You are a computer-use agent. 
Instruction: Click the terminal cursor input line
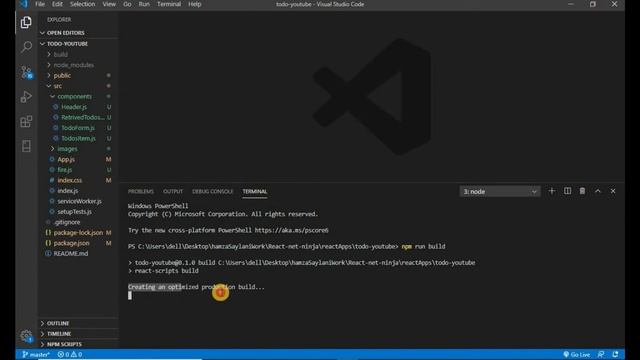(130, 295)
